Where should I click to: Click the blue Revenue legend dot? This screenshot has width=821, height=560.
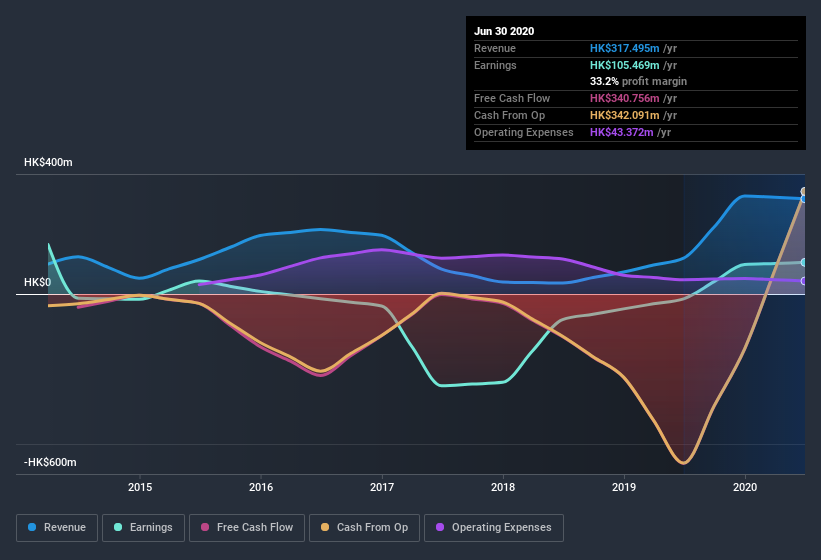(x=33, y=527)
